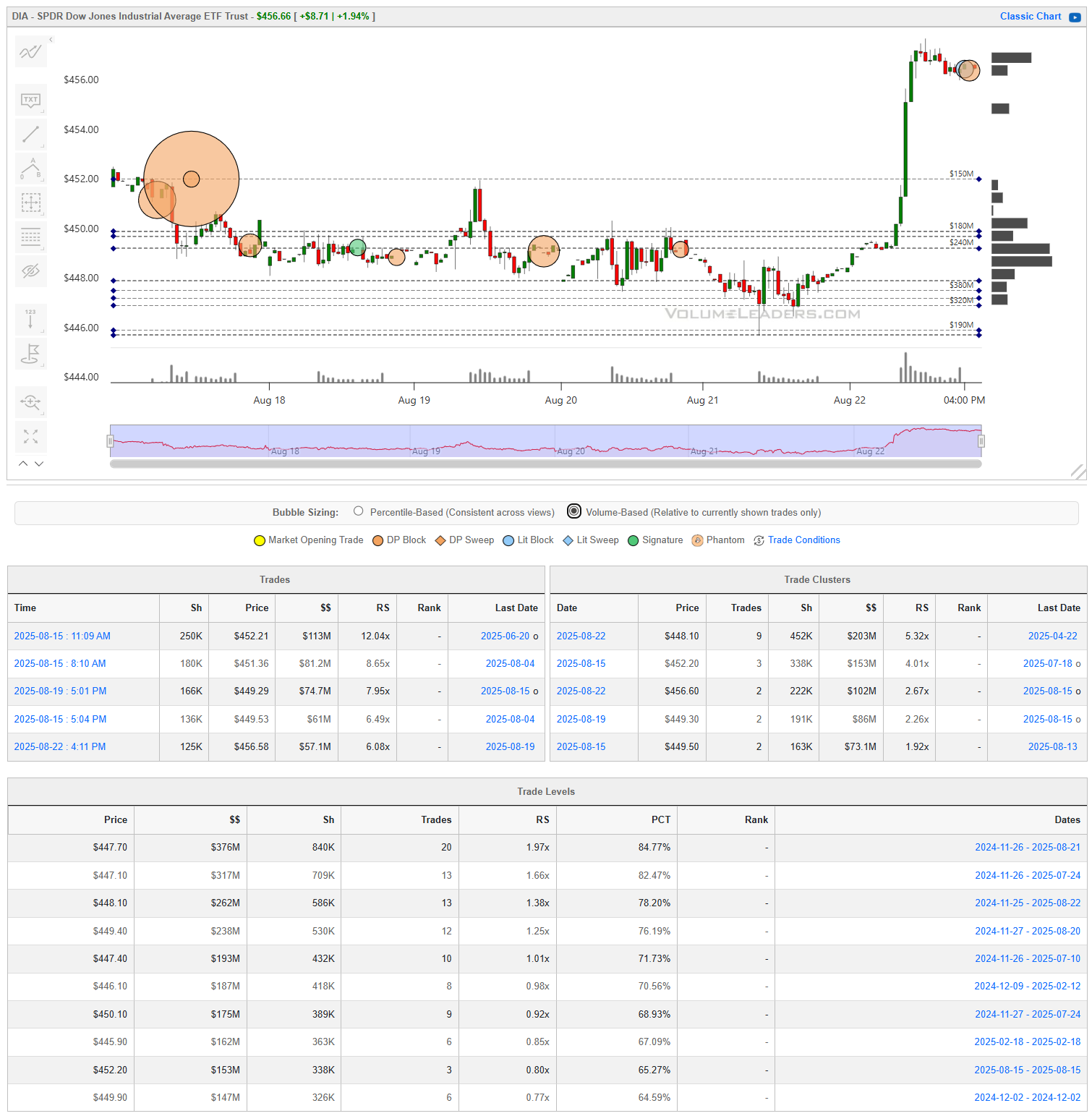
Task: Open last date 2025-06-20 in Trades table
Action: 505,636
